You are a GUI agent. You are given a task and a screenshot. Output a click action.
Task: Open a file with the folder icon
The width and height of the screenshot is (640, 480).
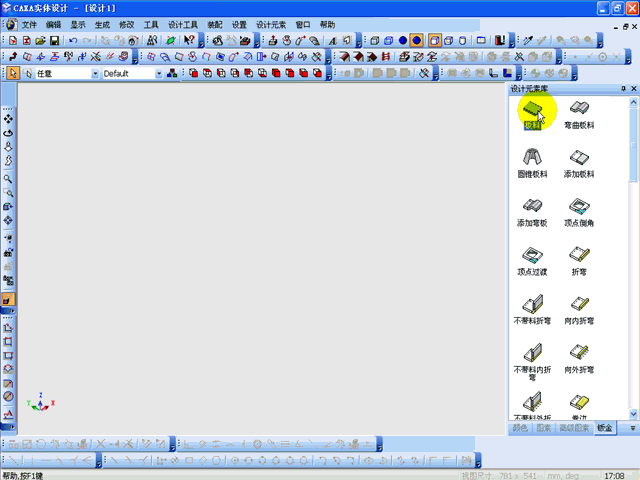[40, 40]
